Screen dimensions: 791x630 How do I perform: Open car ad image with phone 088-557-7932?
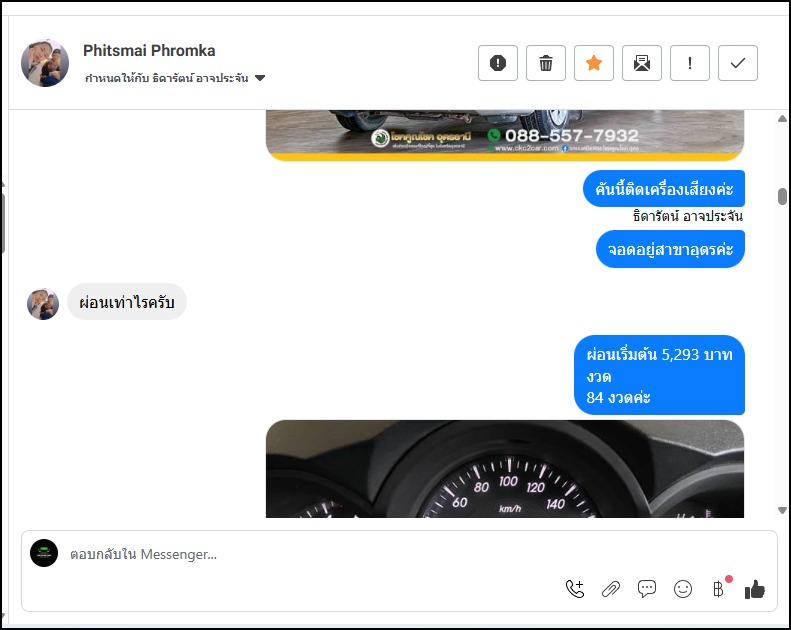click(504, 135)
